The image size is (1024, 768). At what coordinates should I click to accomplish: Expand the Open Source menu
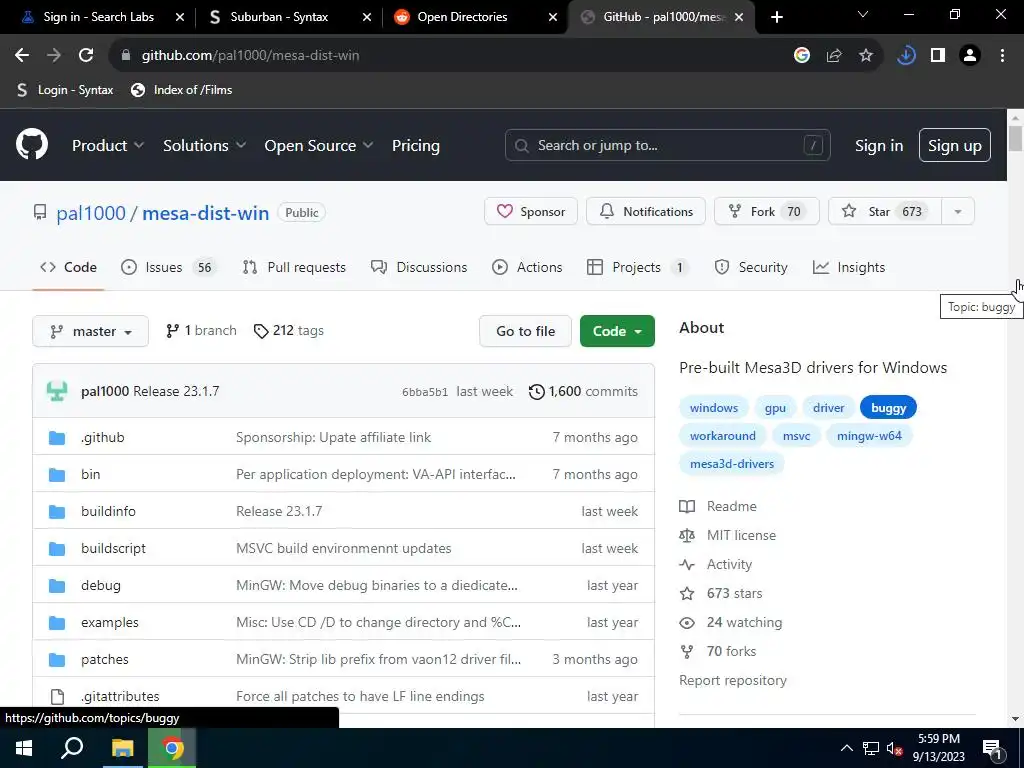[x=319, y=146]
